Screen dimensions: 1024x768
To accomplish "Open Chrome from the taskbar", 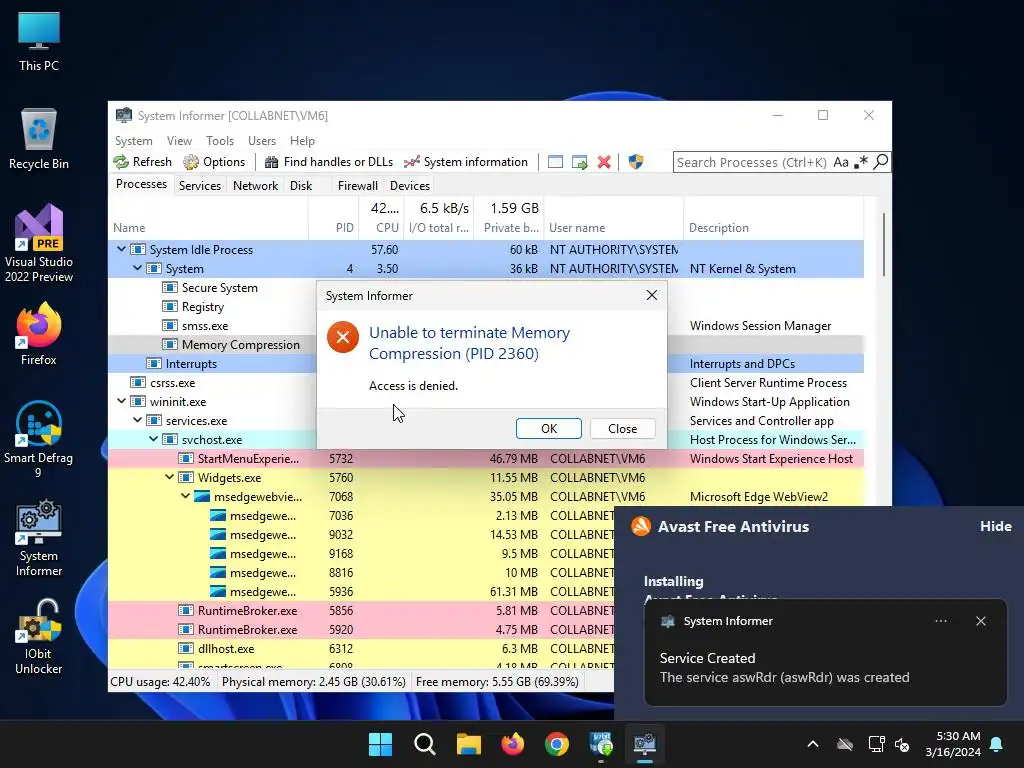I will [556, 744].
